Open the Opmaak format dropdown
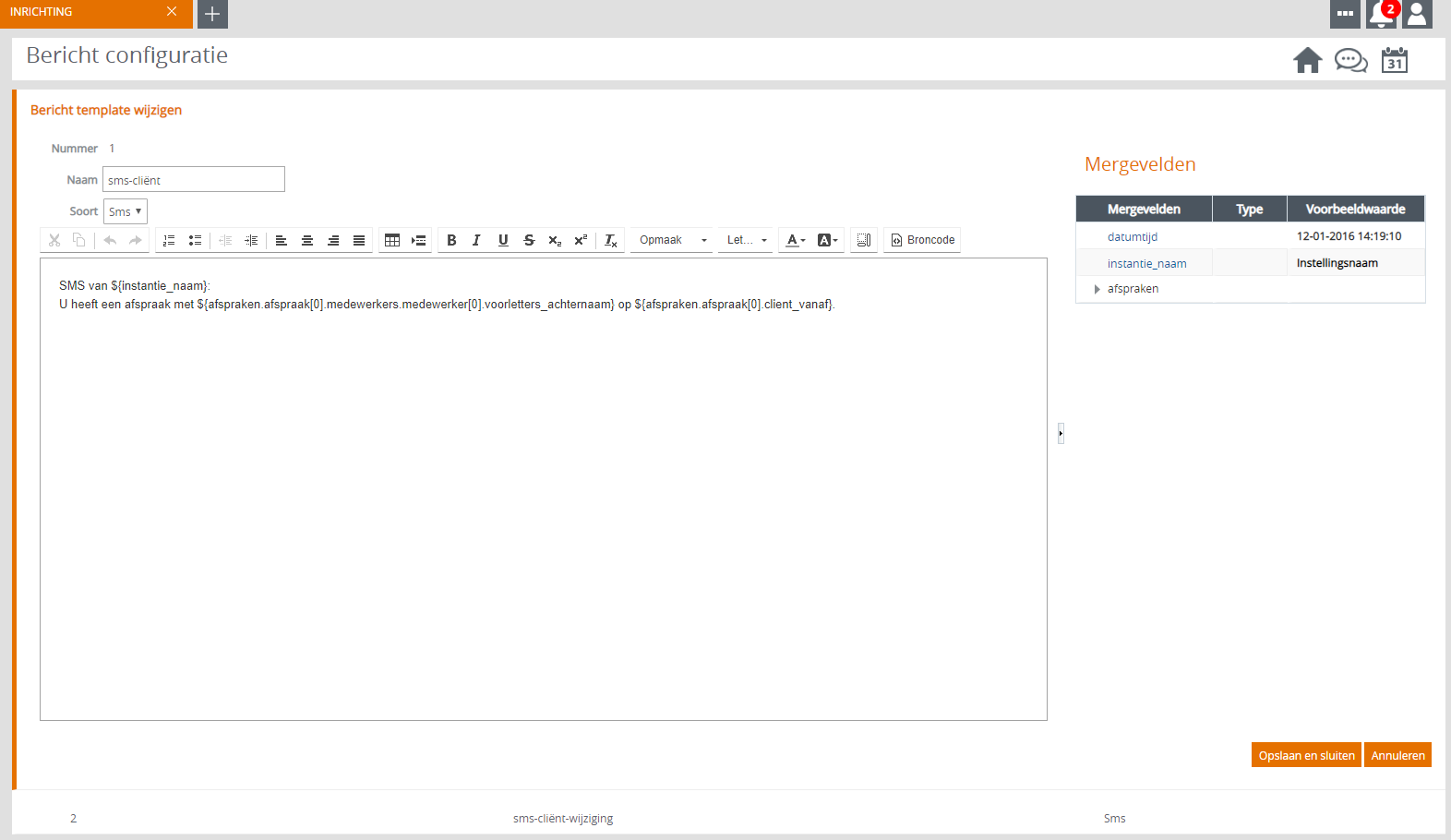Screen dimensions: 1451x840 [673, 240]
